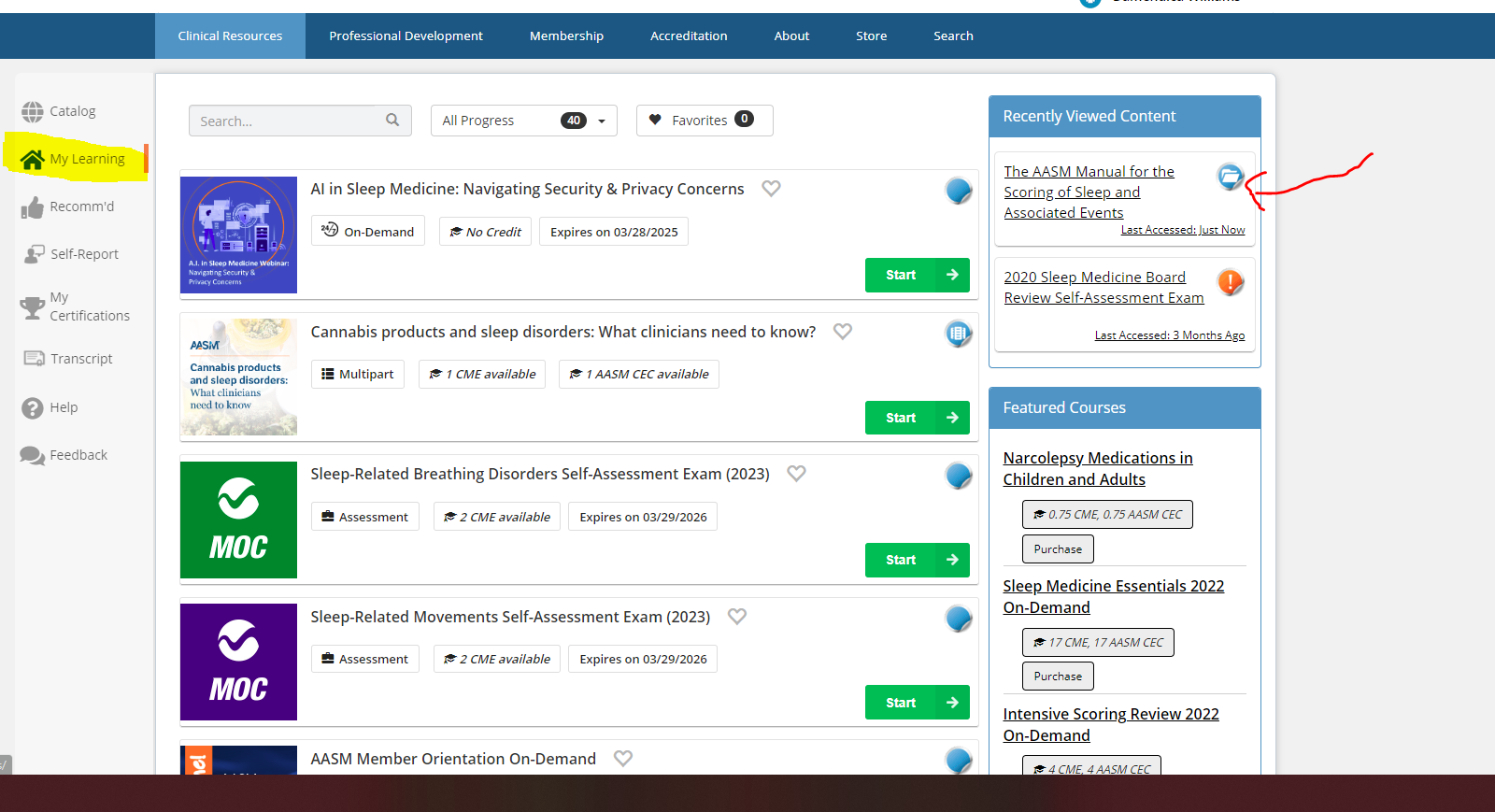
Task: Click the green MOC Breathing Disorders thumbnail
Action: click(x=238, y=520)
